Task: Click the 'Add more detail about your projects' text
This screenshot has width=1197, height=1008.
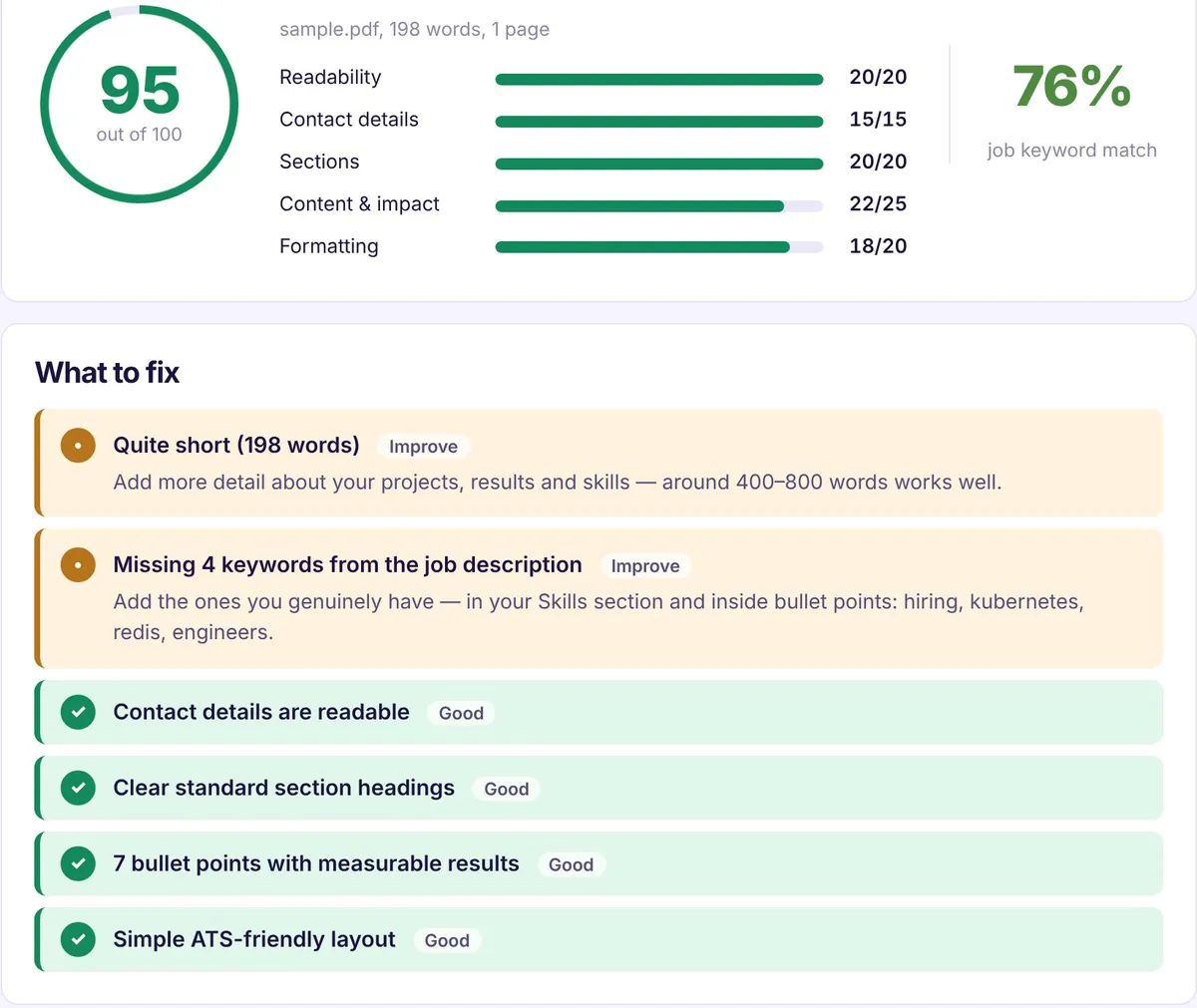Action: (558, 483)
